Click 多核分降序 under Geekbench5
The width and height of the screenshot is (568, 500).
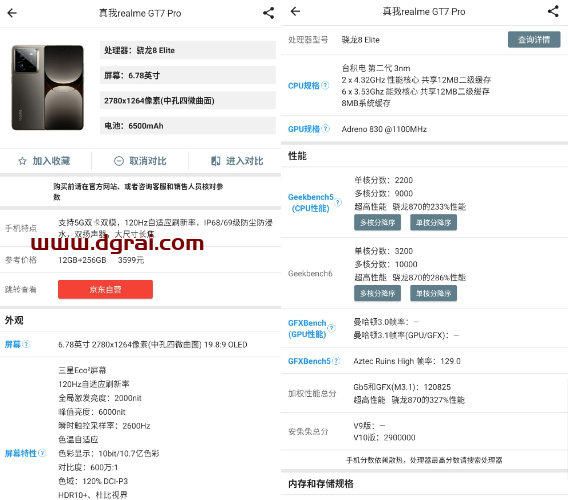pos(377,222)
